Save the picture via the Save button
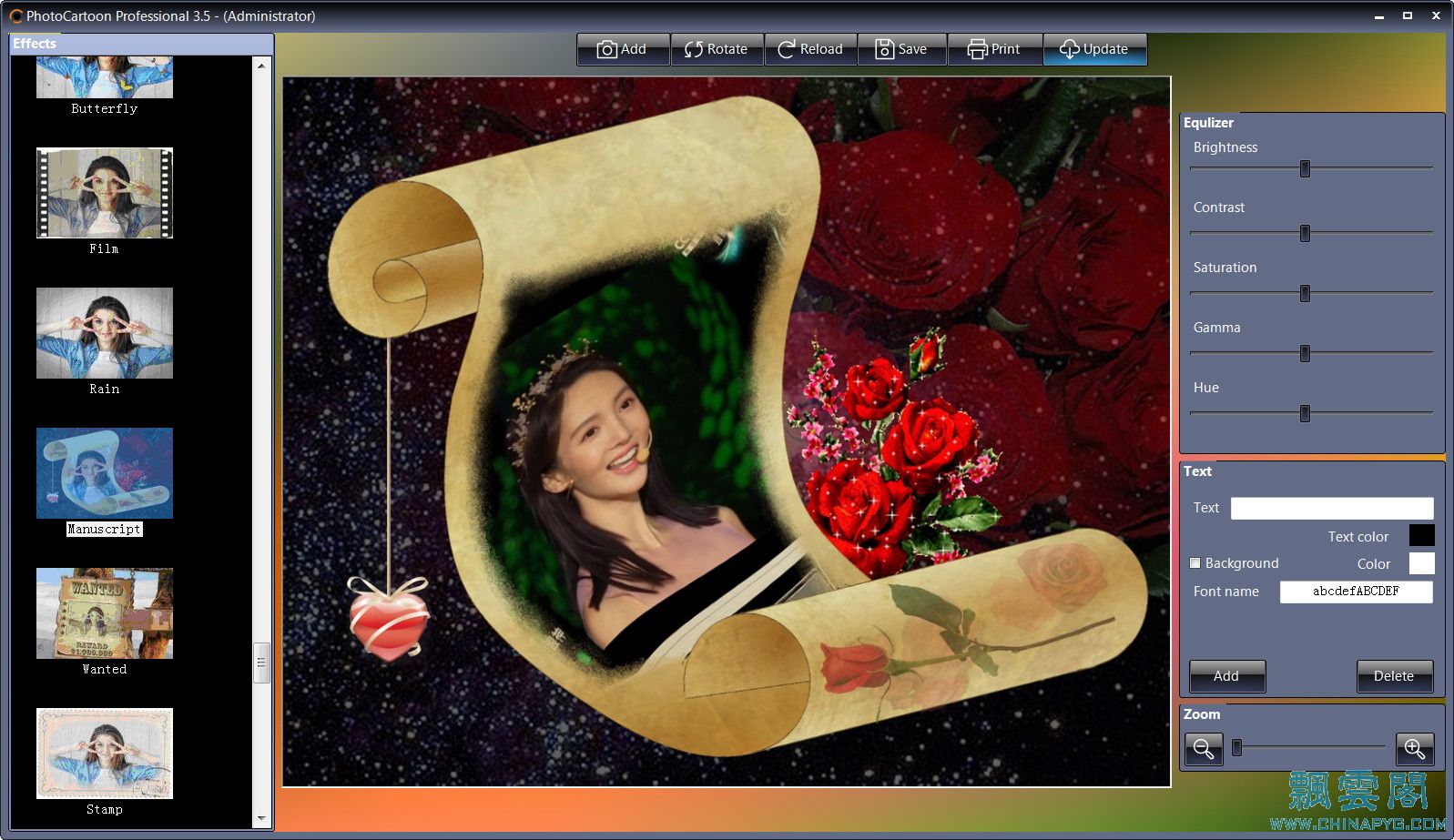 tap(902, 49)
